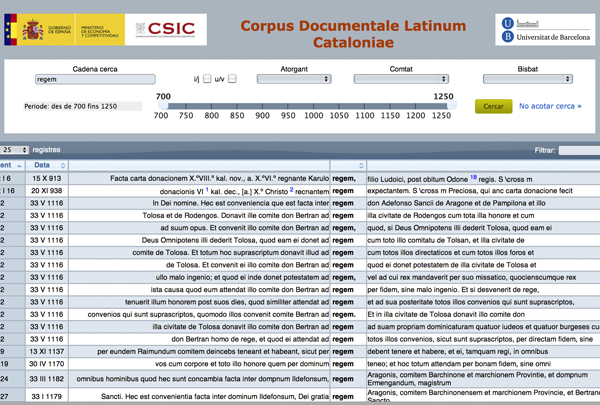Click date cell 33 III 1182
Viewport: 600px width, 405px height.
coord(47,379)
